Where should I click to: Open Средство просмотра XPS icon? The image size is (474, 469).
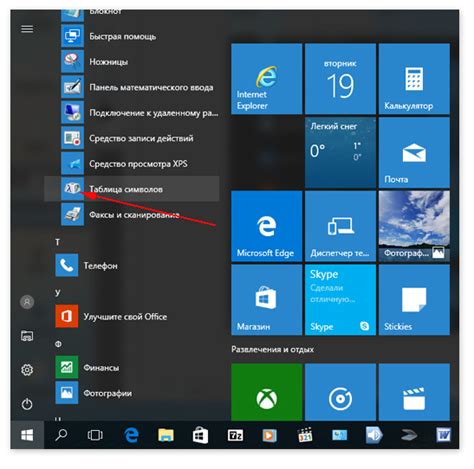tap(72, 163)
